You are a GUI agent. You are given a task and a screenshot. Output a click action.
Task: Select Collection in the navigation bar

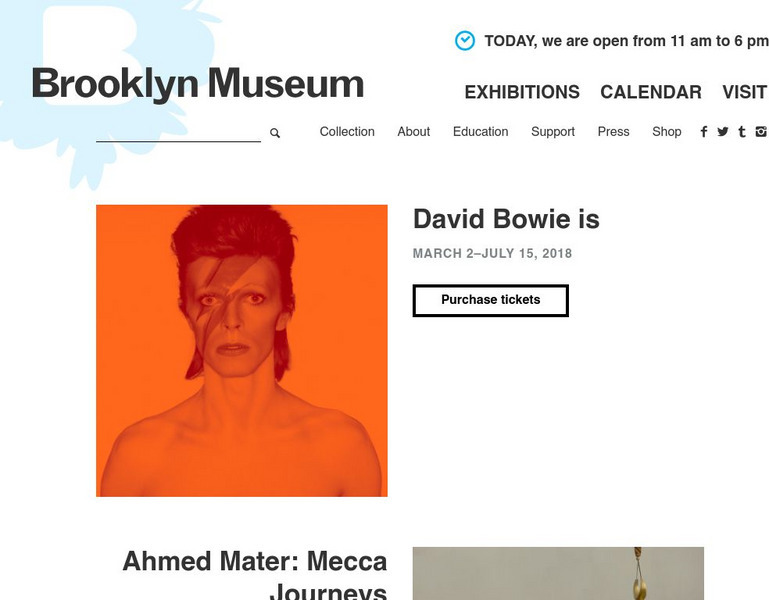pos(347,132)
